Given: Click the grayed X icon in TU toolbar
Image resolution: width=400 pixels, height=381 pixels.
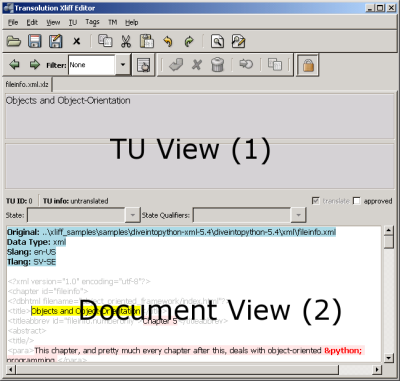Looking at the screenshot, I should point(197,64).
